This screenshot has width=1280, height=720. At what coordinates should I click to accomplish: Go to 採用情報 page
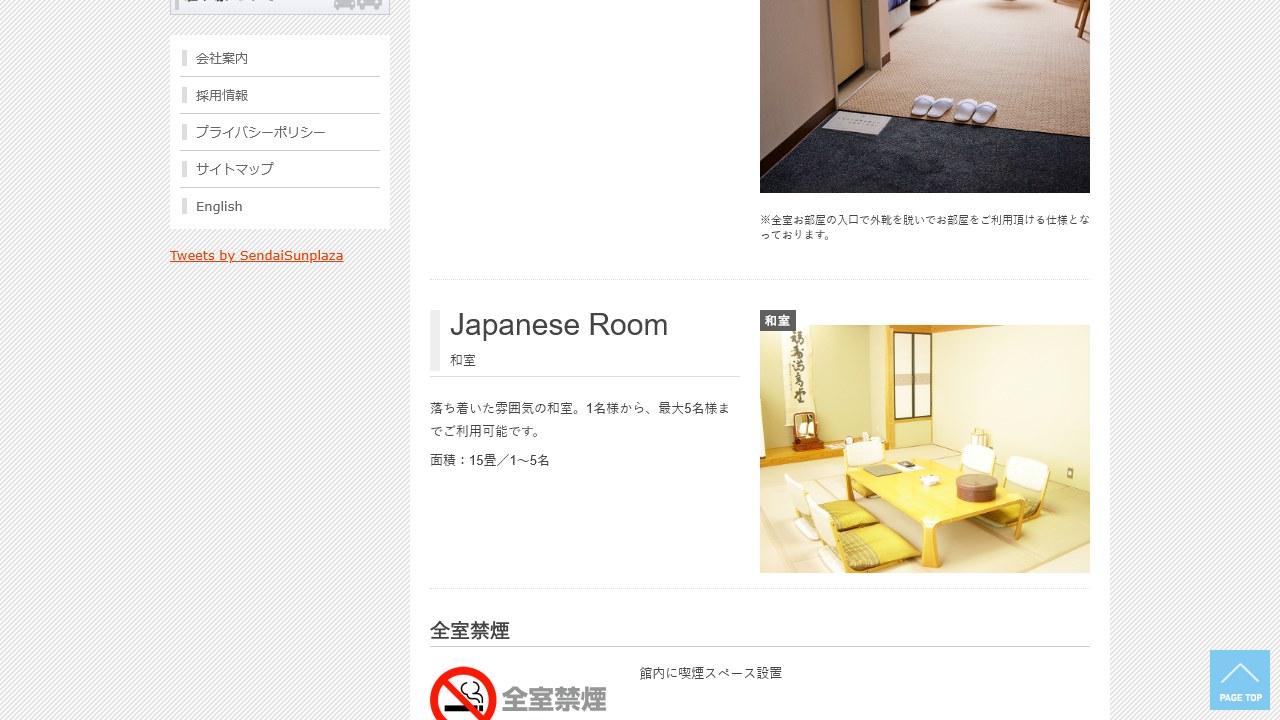click(280, 96)
